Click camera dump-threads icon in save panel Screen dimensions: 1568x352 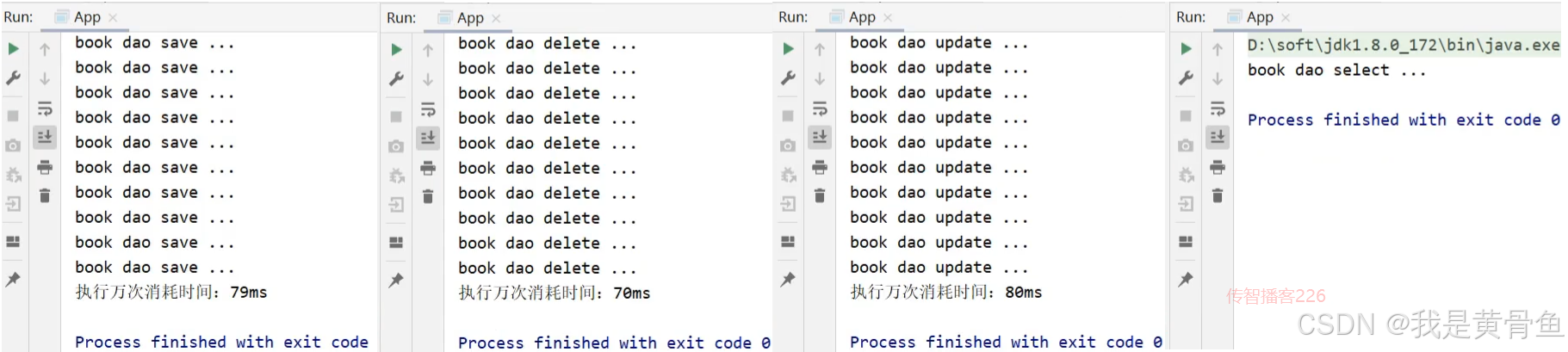14,145
